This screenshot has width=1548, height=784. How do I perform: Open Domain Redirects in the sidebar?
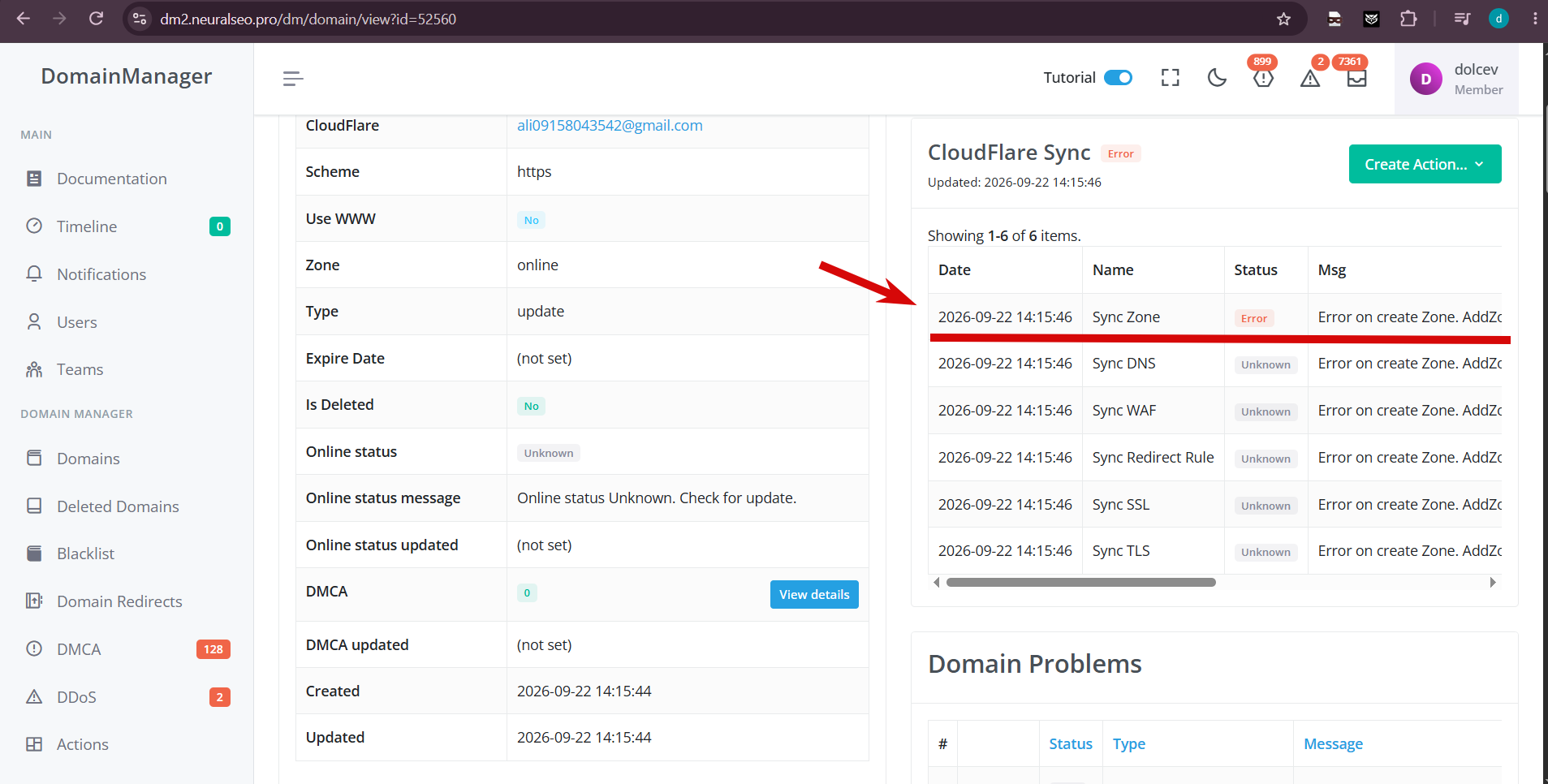(x=119, y=601)
